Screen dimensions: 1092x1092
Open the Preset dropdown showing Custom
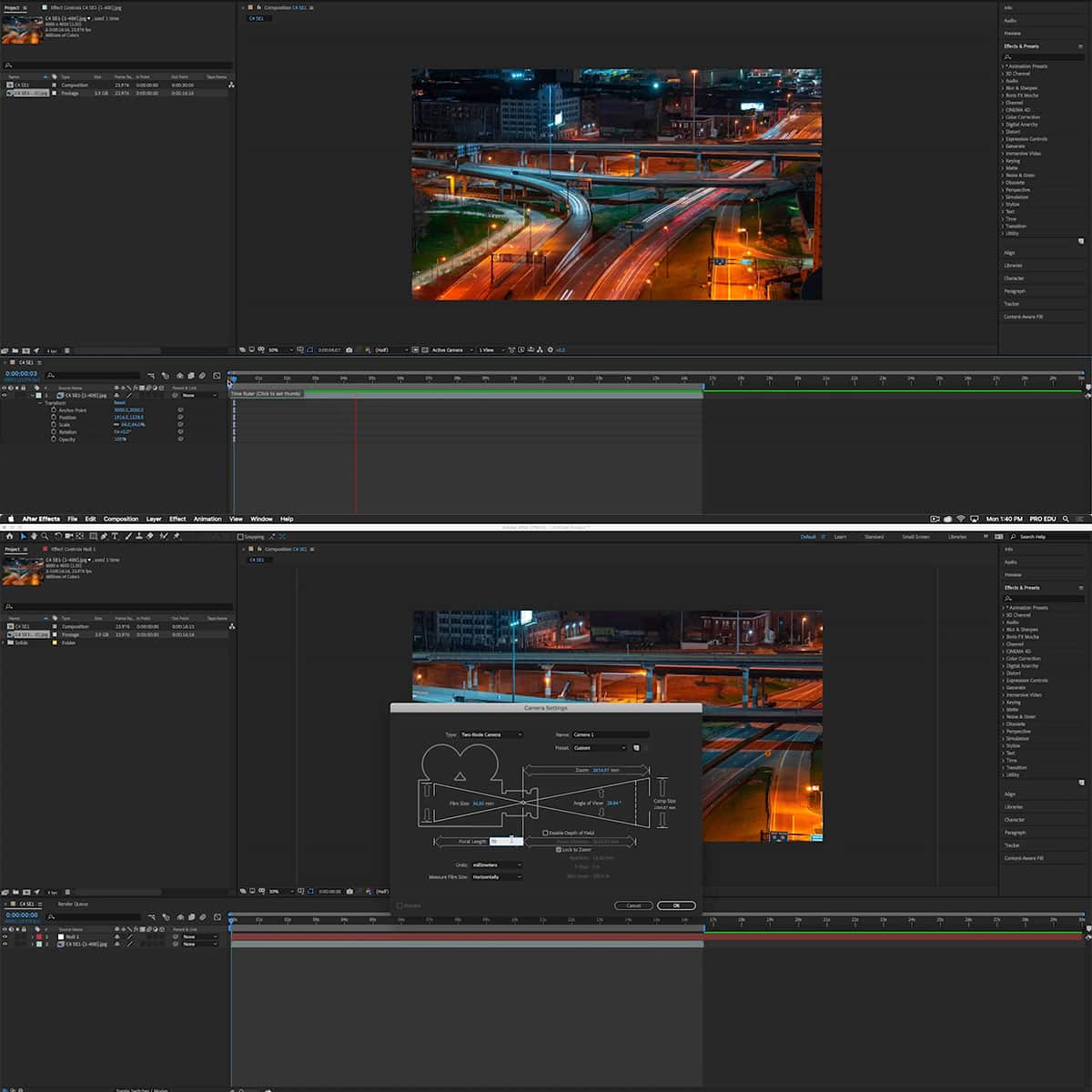(598, 747)
